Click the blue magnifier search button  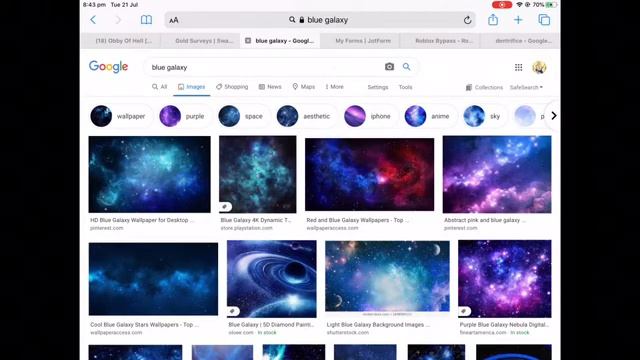click(407, 67)
